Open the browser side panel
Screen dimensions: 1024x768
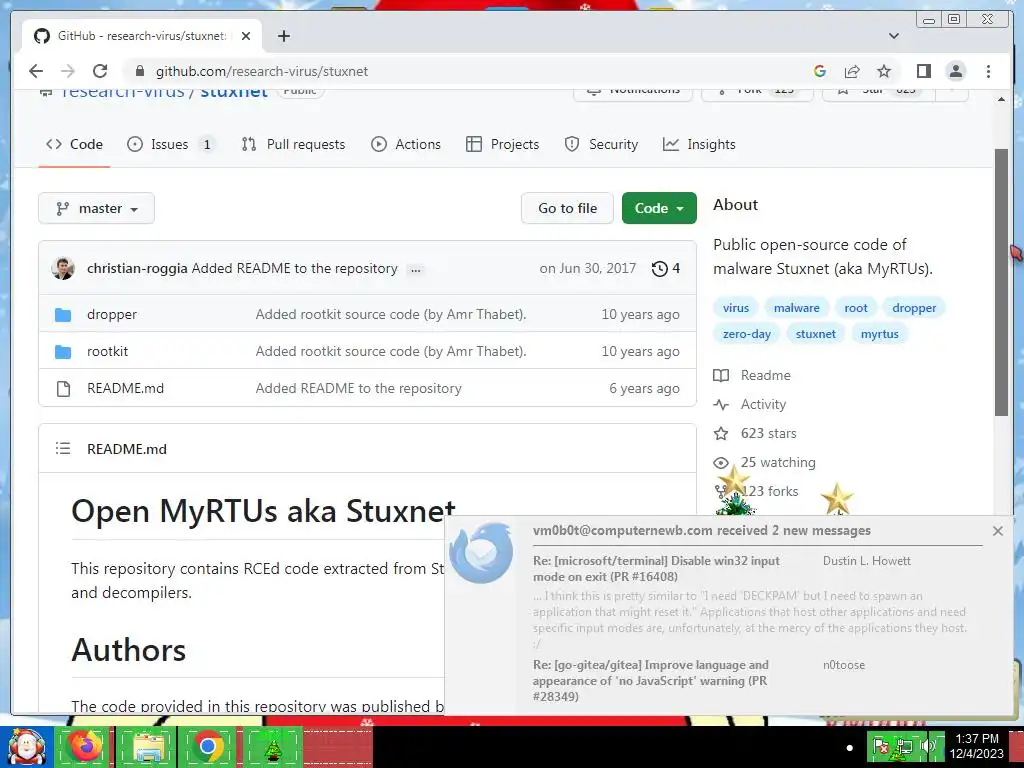pos(923,71)
